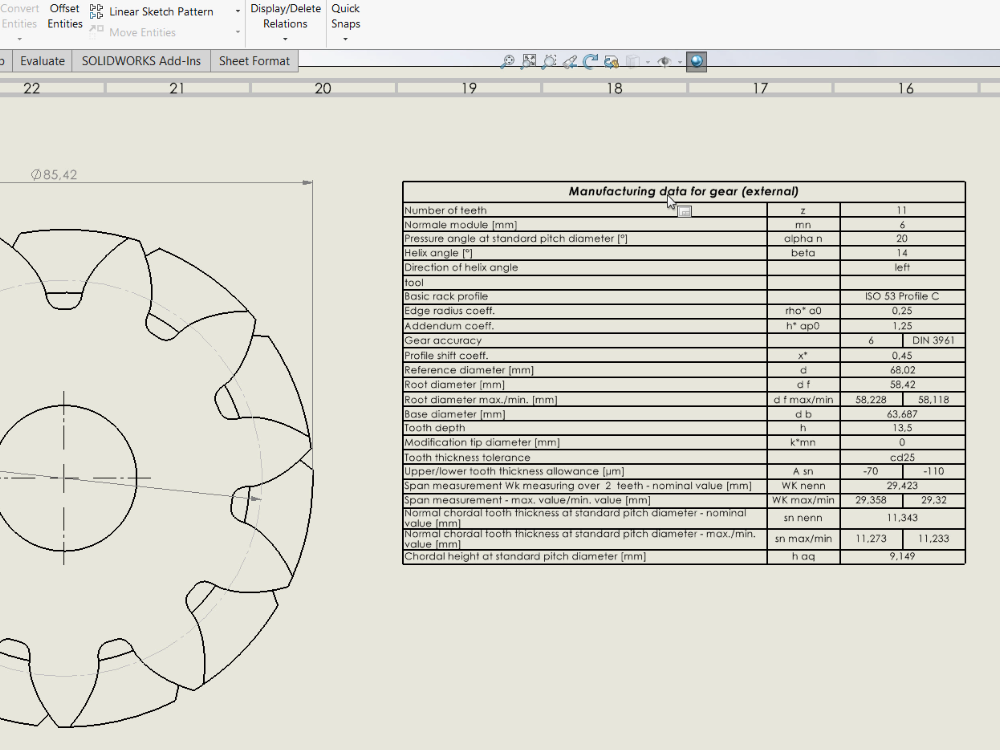This screenshot has width=1000, height=750.
Task: Switch to the Sheet Format tab
Action: click(x=255, y=61)
